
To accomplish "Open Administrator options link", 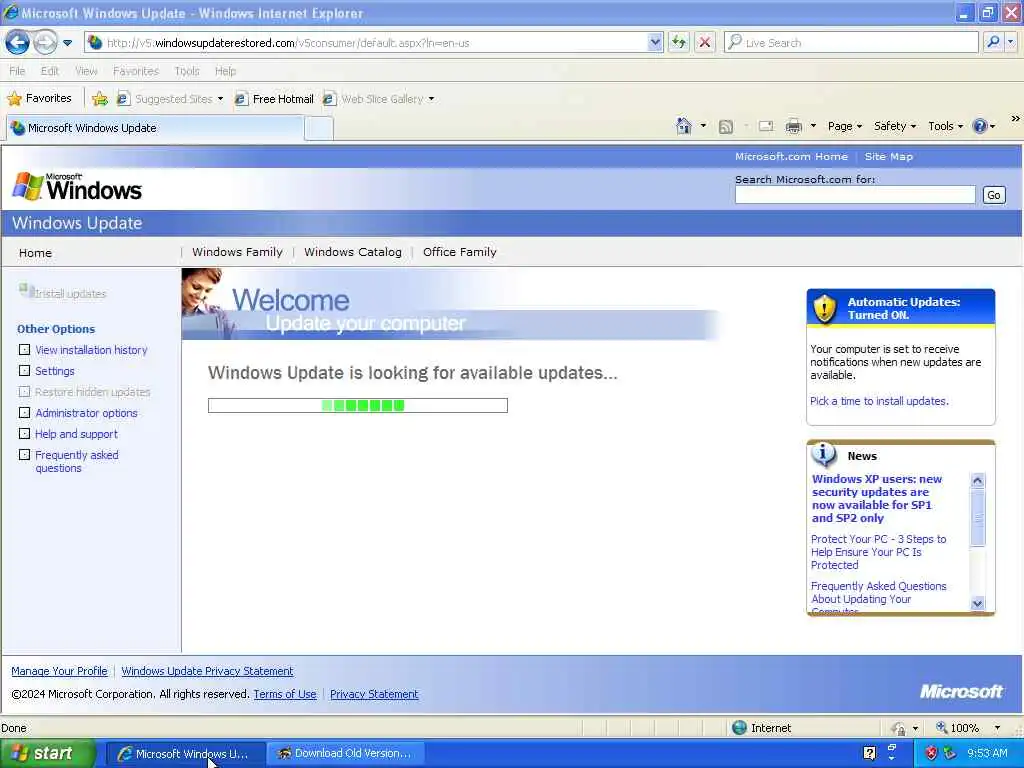I will 86,413.
